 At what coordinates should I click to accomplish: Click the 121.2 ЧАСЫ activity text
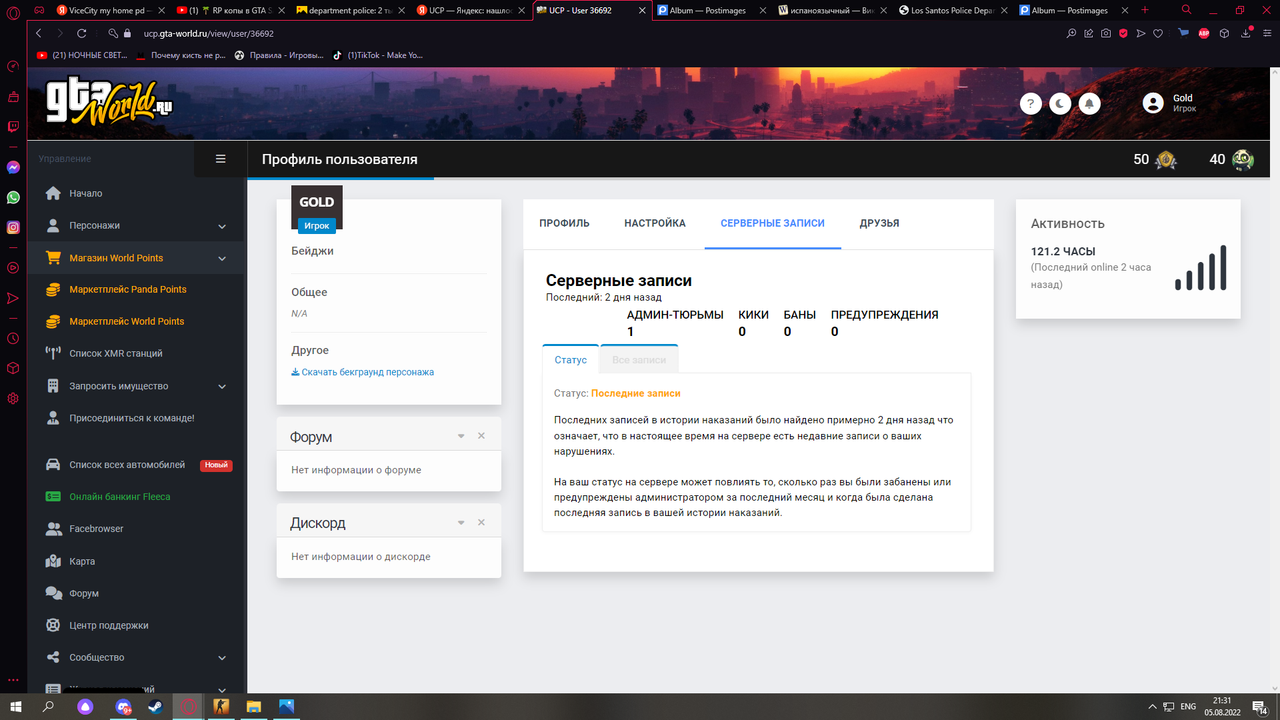tap(1064, 252)
